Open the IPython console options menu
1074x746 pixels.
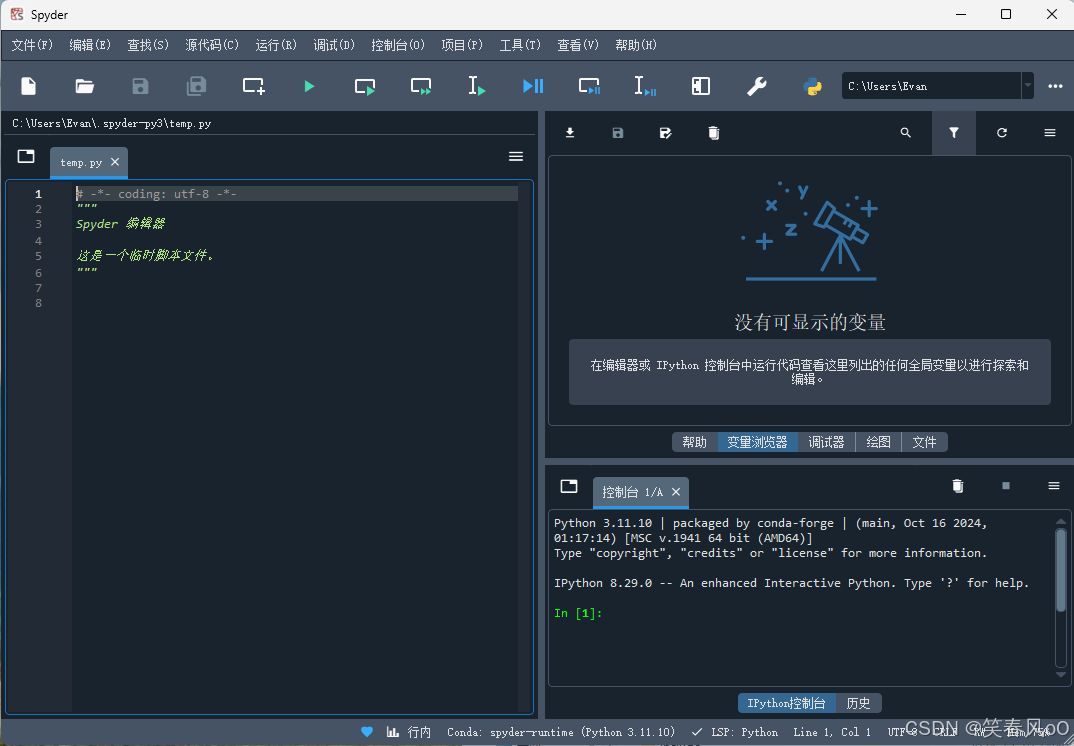1053,486
